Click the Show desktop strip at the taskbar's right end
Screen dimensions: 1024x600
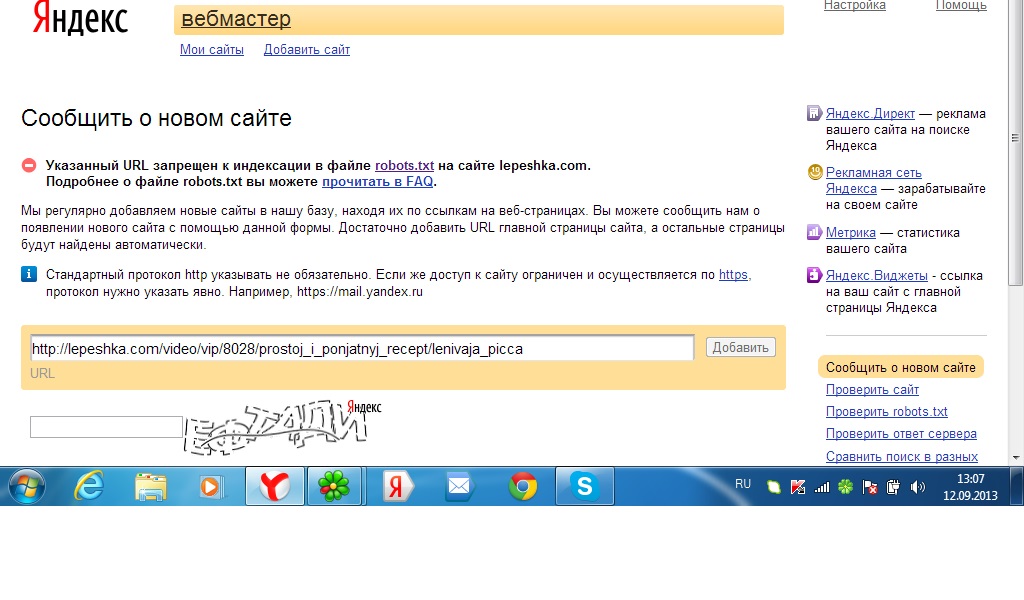pyautogui.click(x=1017, y=486)
